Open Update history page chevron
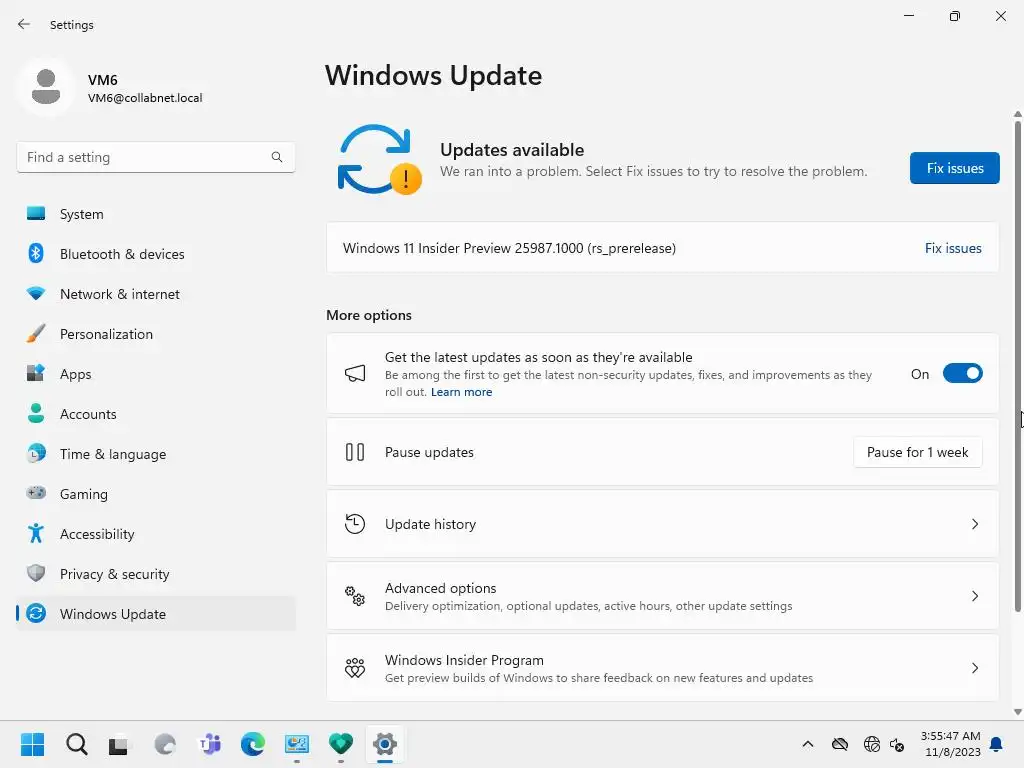The width and height of the screenshot is (1024, 768). coord(975,524)
